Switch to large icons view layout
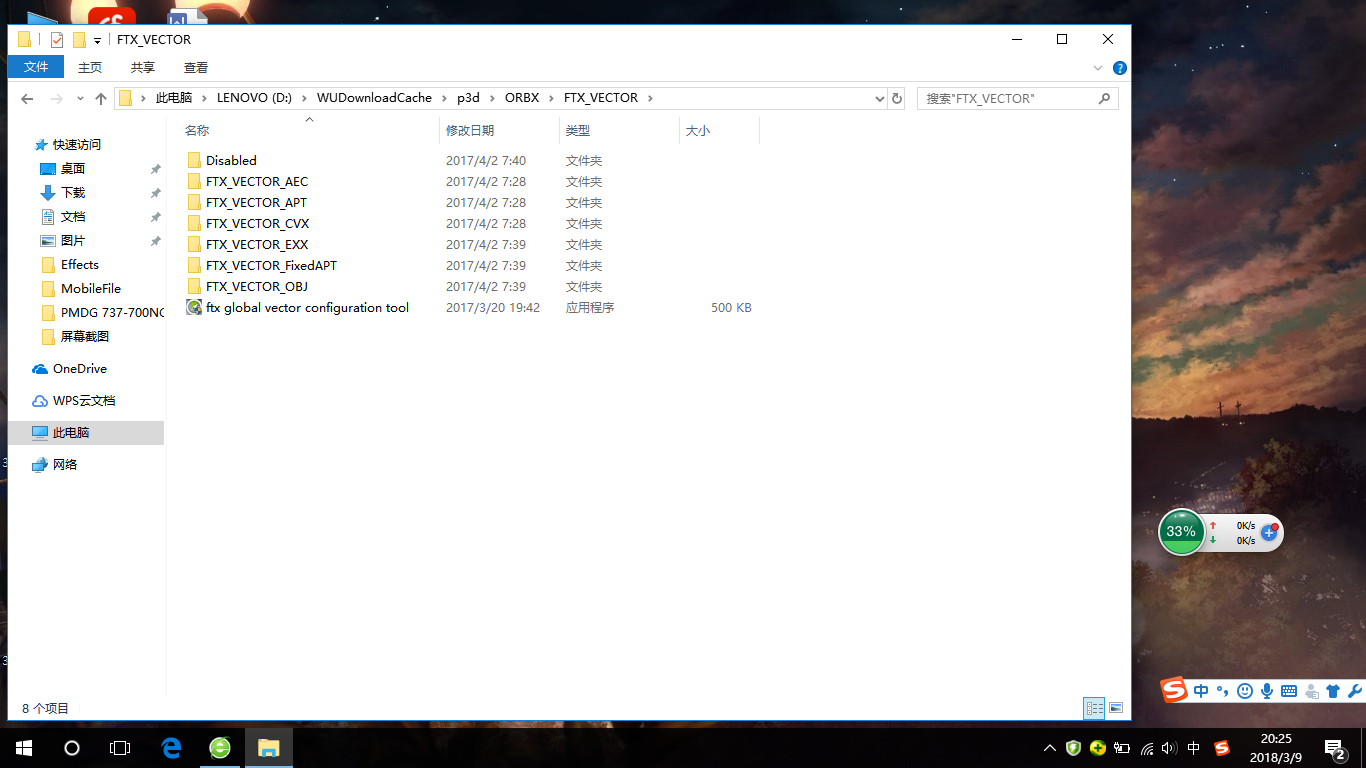 pos(1116,708)
